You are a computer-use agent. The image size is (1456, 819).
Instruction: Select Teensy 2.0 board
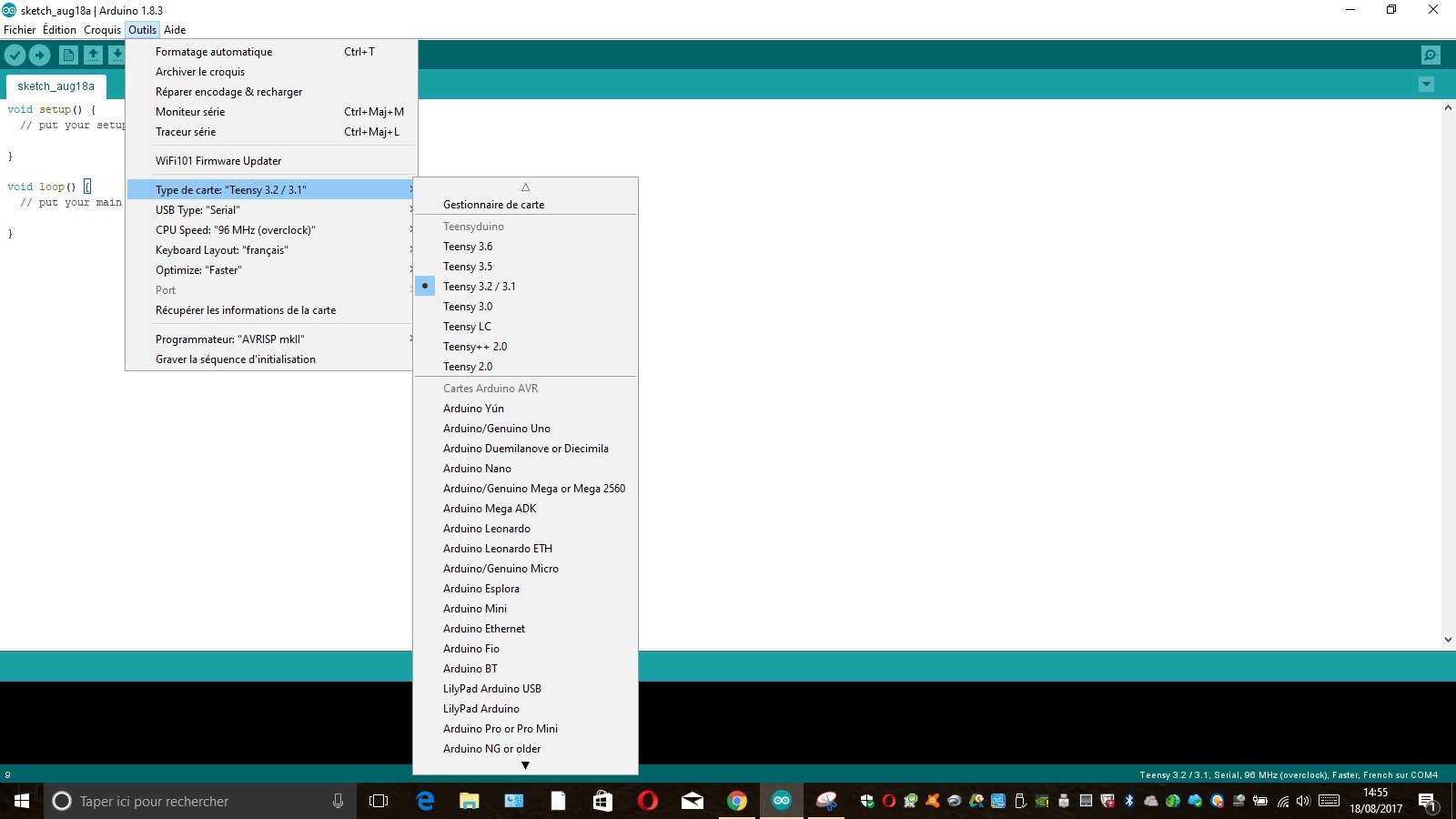525,367
